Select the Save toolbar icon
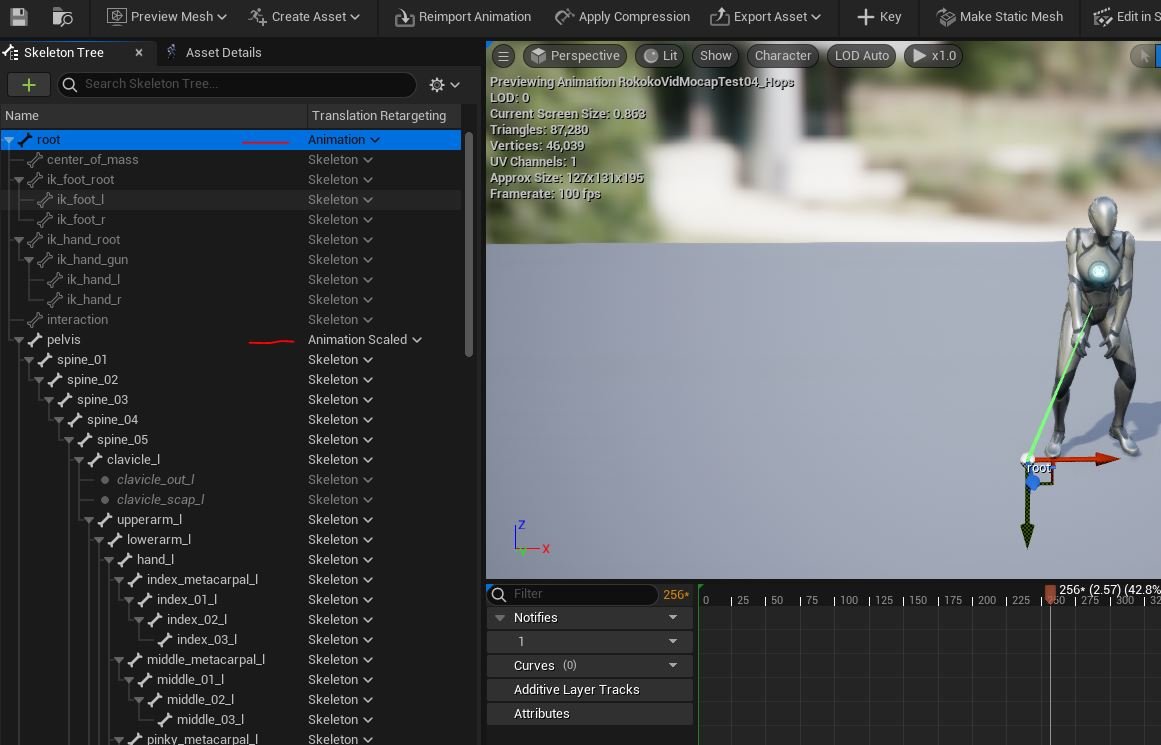This screenshot has width=1161, height=745. click(17, 17)
